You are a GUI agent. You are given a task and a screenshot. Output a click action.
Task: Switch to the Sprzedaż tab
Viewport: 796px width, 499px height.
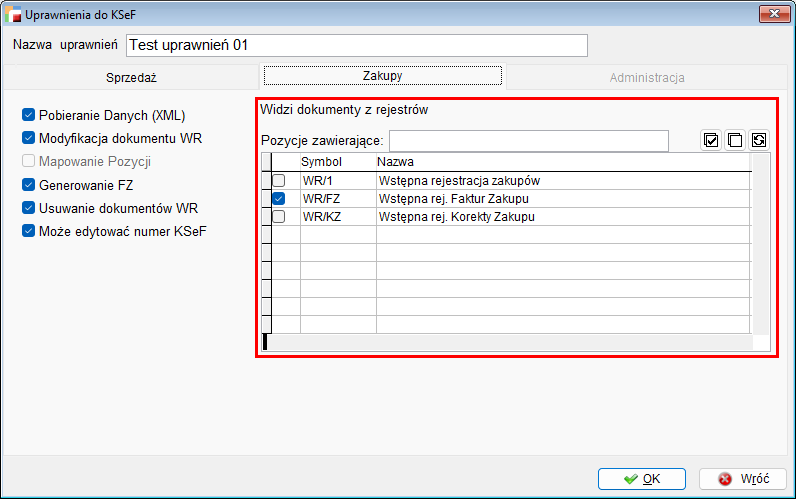coord(131,77)
